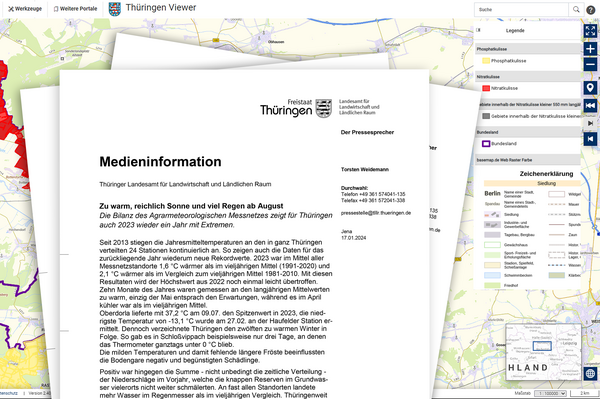The image size is (600, 399).
Task: Click Torsten Weidemann name in document
Action: [x=365, y=169]
